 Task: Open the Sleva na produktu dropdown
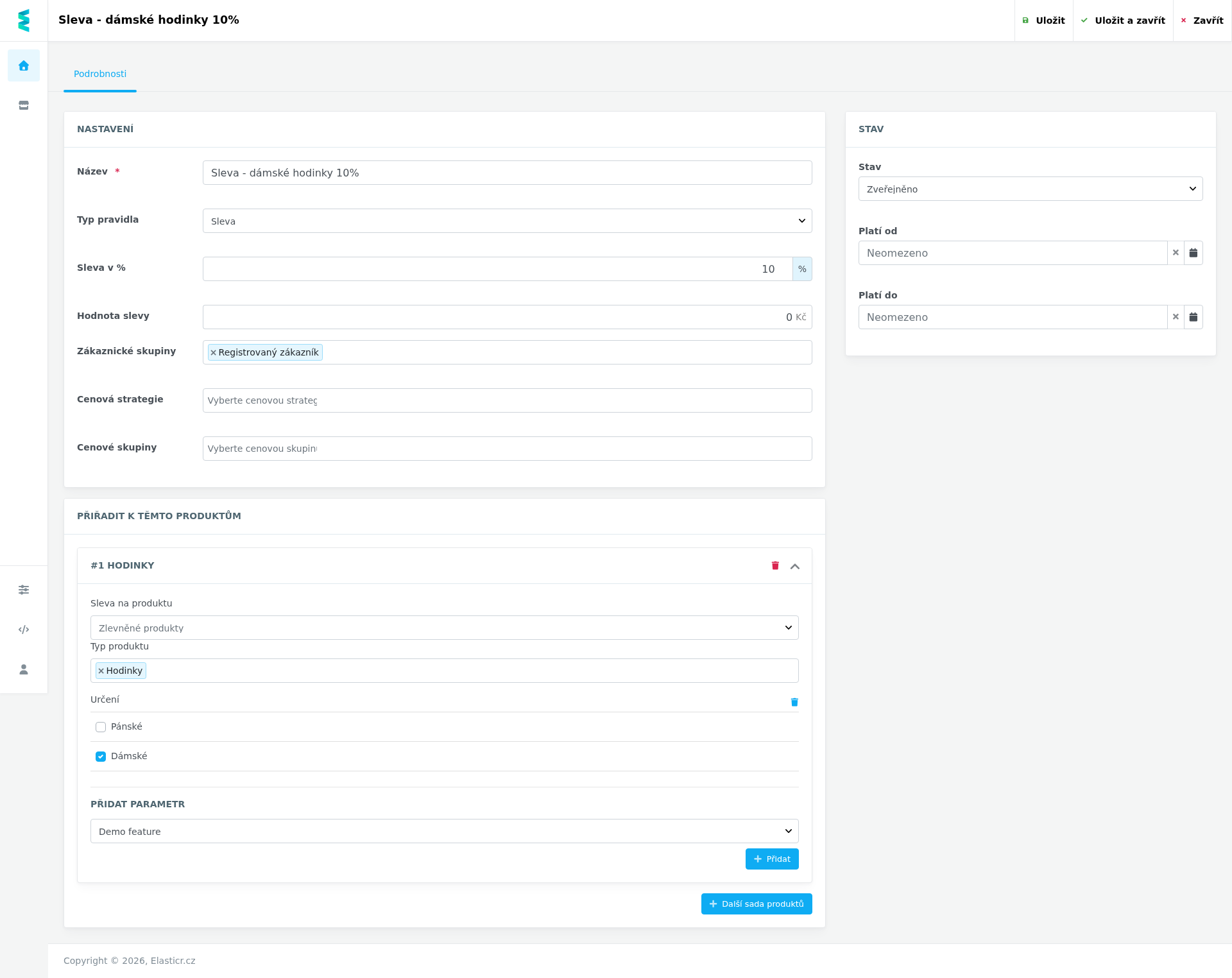click(x=445, y=628)
